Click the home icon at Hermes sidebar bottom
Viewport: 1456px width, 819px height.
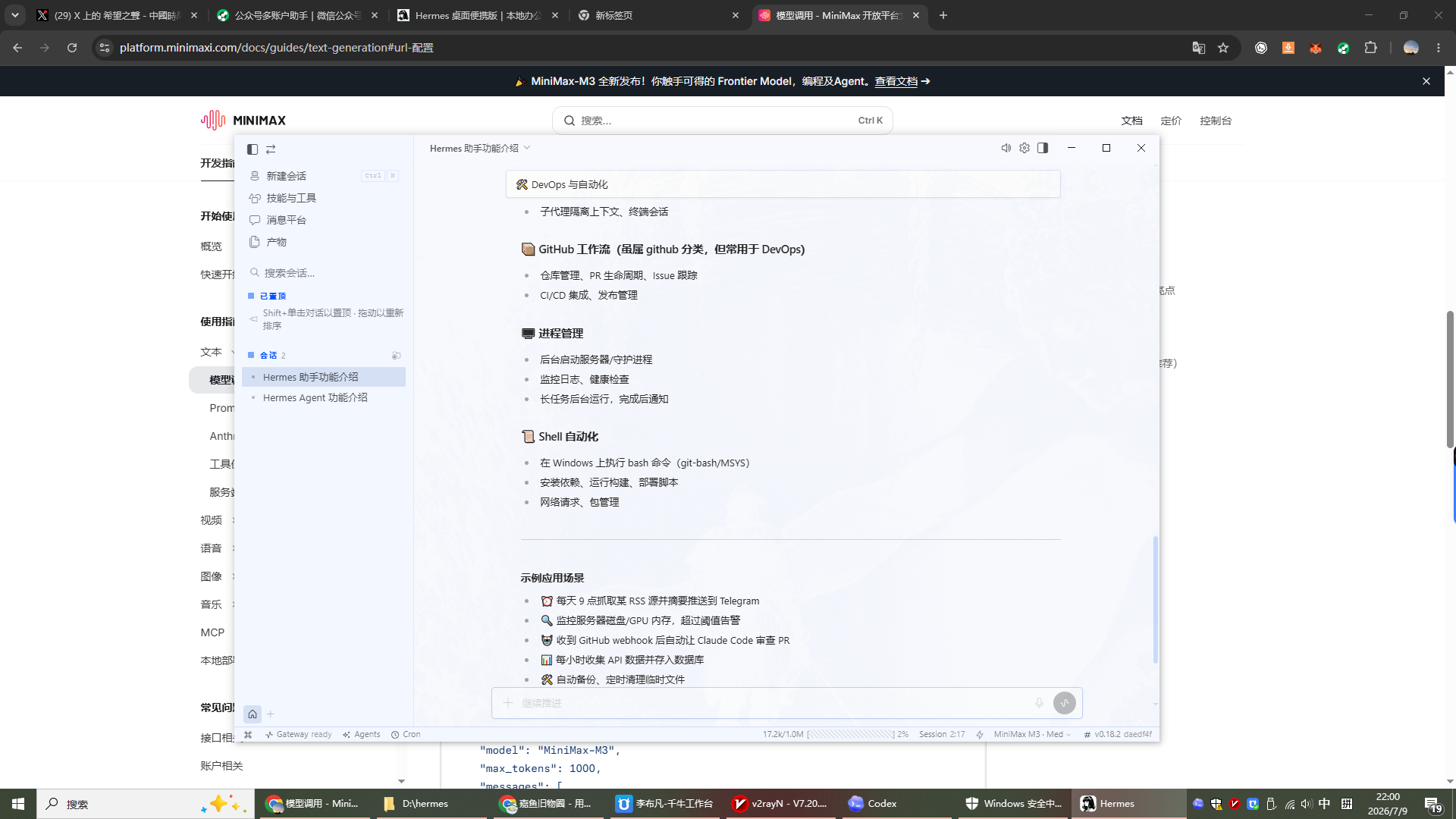(x=253, y=714)
